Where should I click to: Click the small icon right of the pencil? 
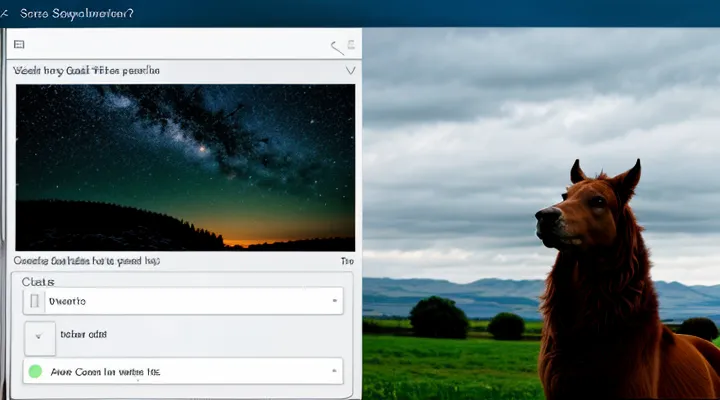tap(352, 45)
